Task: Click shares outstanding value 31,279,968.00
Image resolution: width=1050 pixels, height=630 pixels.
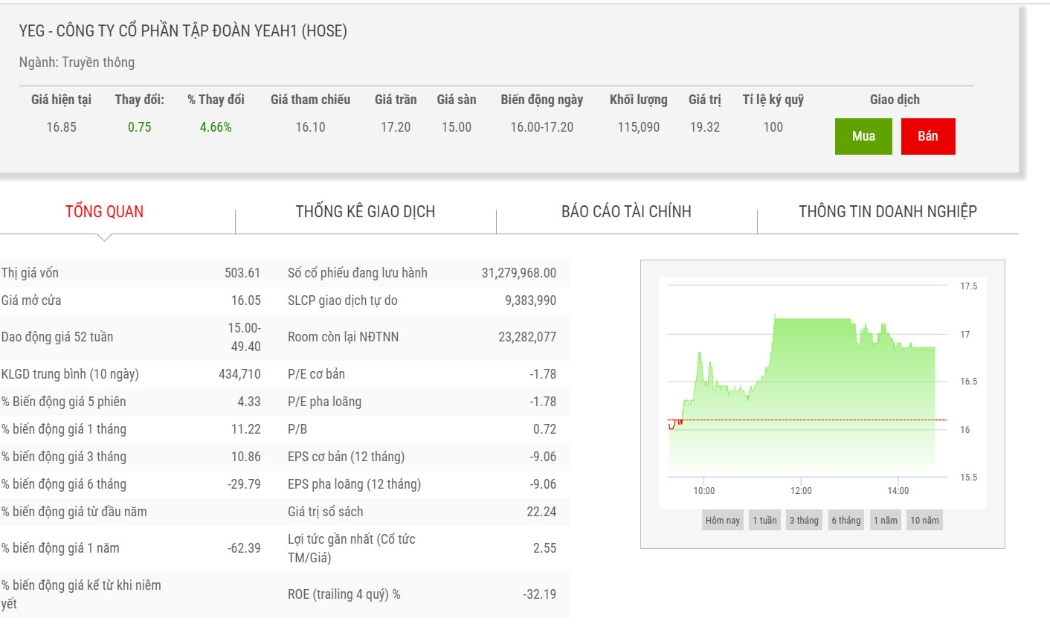Action: [x=519, y=273]
